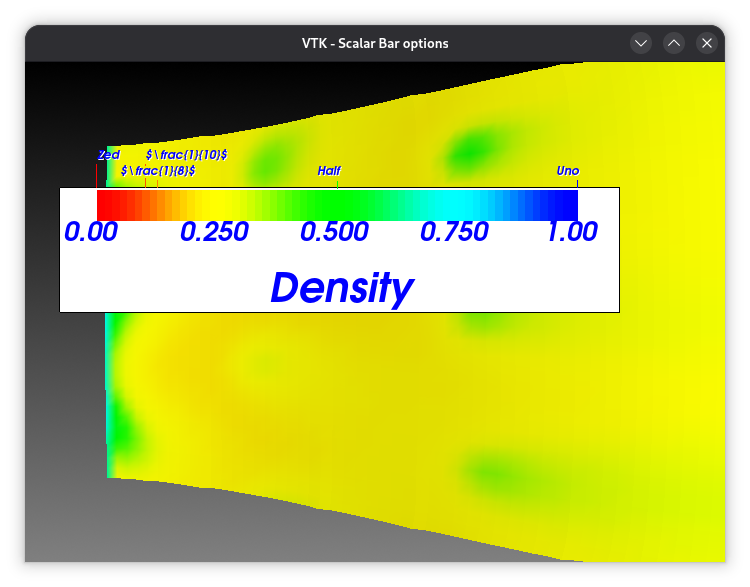Click the window title 'VTK - Scalar Bar options'
The height and width of the screenshot is (587, 750).
point(375,43)
